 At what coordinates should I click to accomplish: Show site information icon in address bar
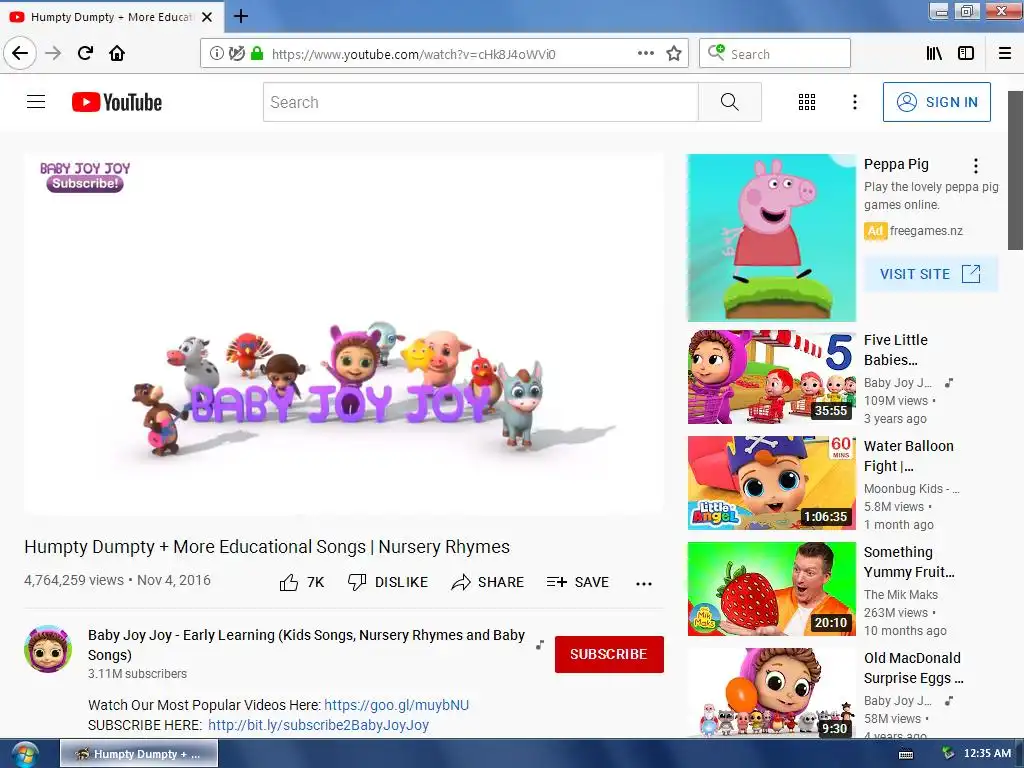coord(217,54)
